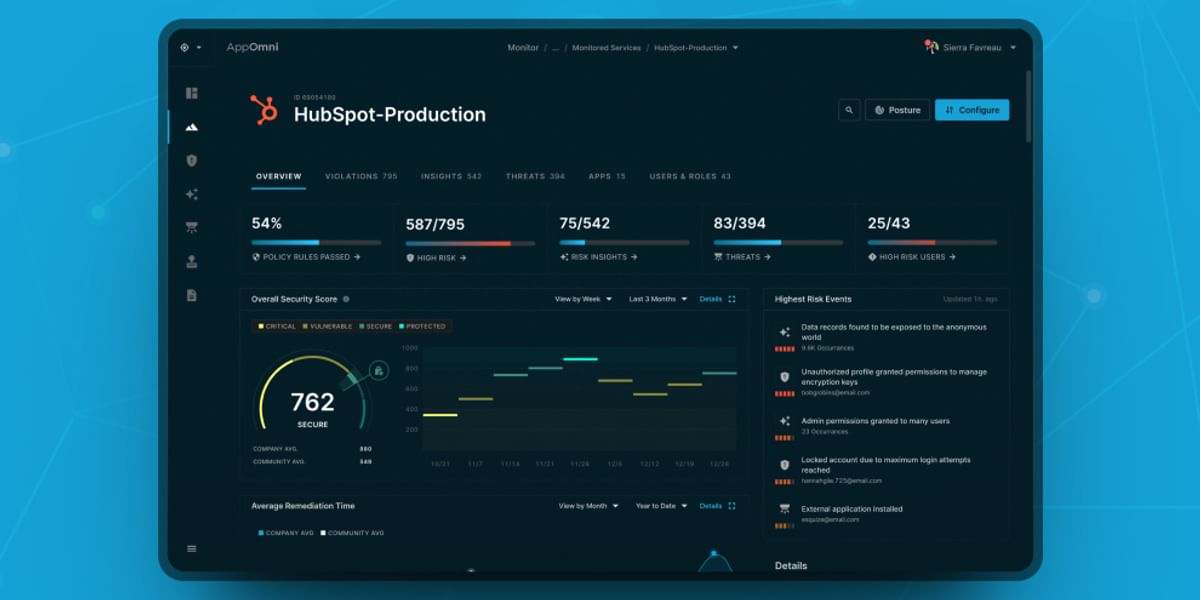Click the Reports document icon in the sidebar
Screen dimensions: 1200x600
192,294
